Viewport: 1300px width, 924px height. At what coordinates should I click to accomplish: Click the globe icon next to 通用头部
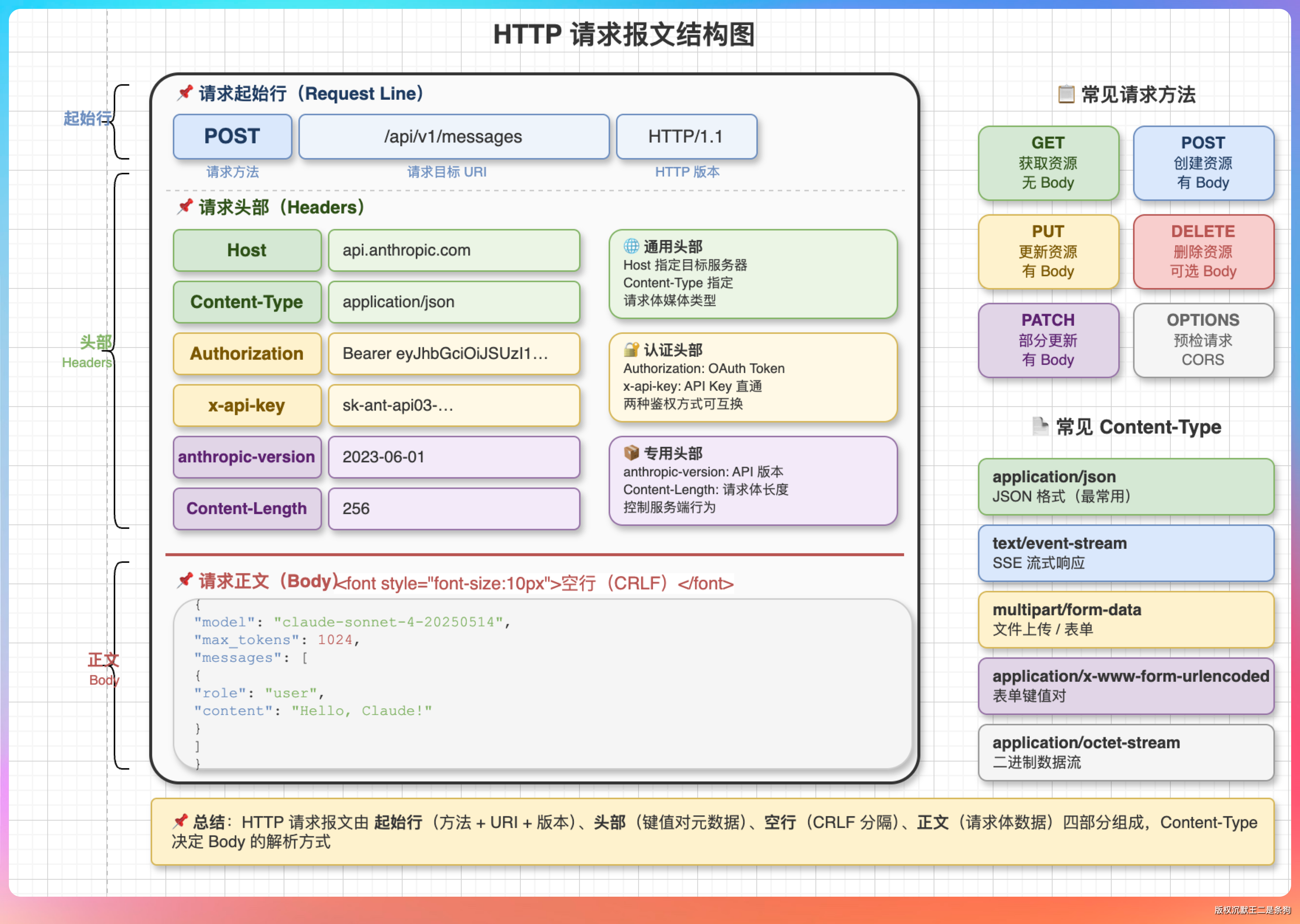pos(631,246)
